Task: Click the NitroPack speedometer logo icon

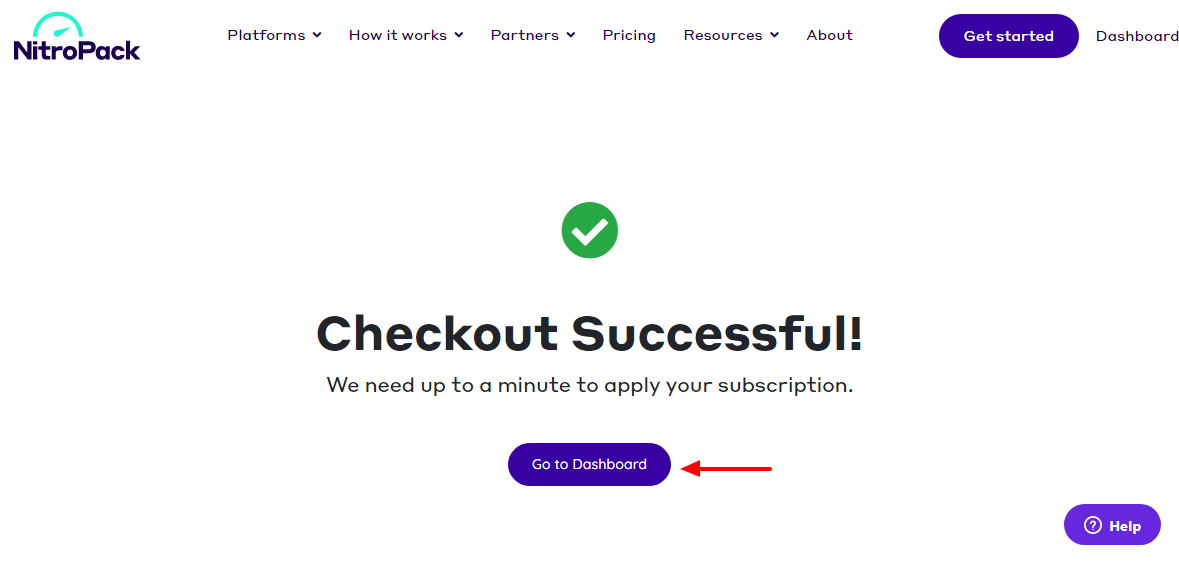Action: [x=56, y=24]
